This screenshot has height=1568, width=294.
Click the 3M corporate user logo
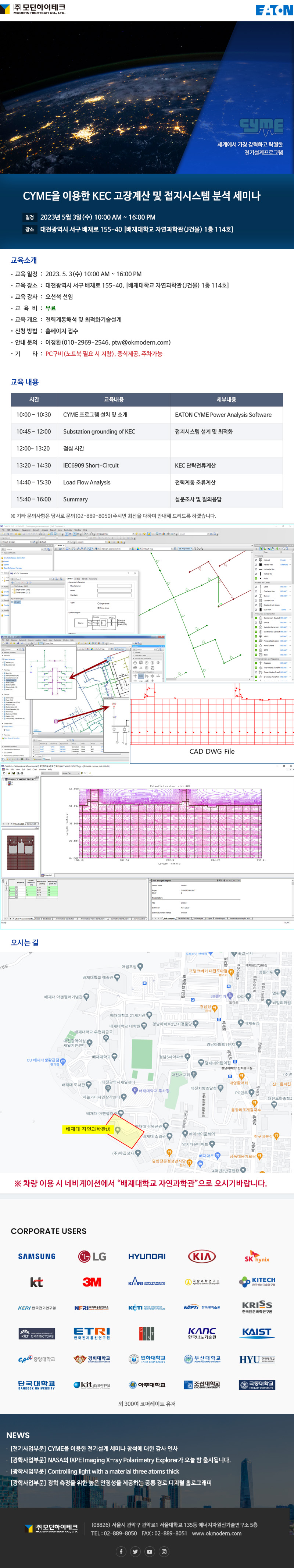pos(92,1281)
